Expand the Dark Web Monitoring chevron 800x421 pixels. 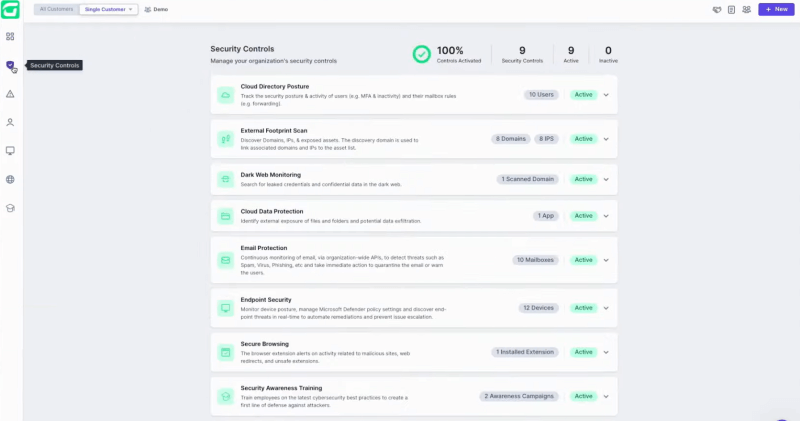pyautogui.click(x=606, y=179)
